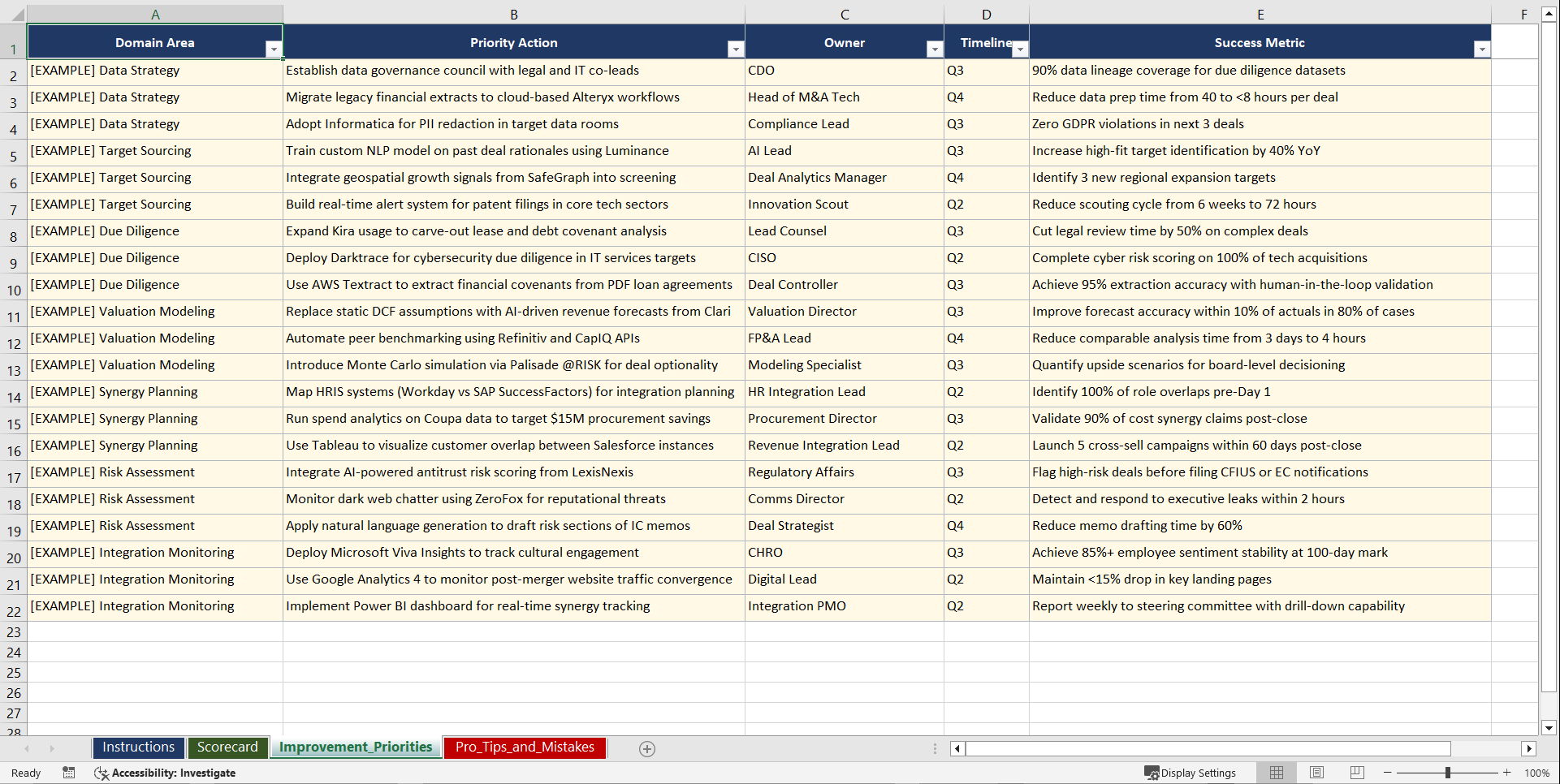Open the Success Metric filter dropdown
1560x784 pixels.
[x=1483, y=50]
